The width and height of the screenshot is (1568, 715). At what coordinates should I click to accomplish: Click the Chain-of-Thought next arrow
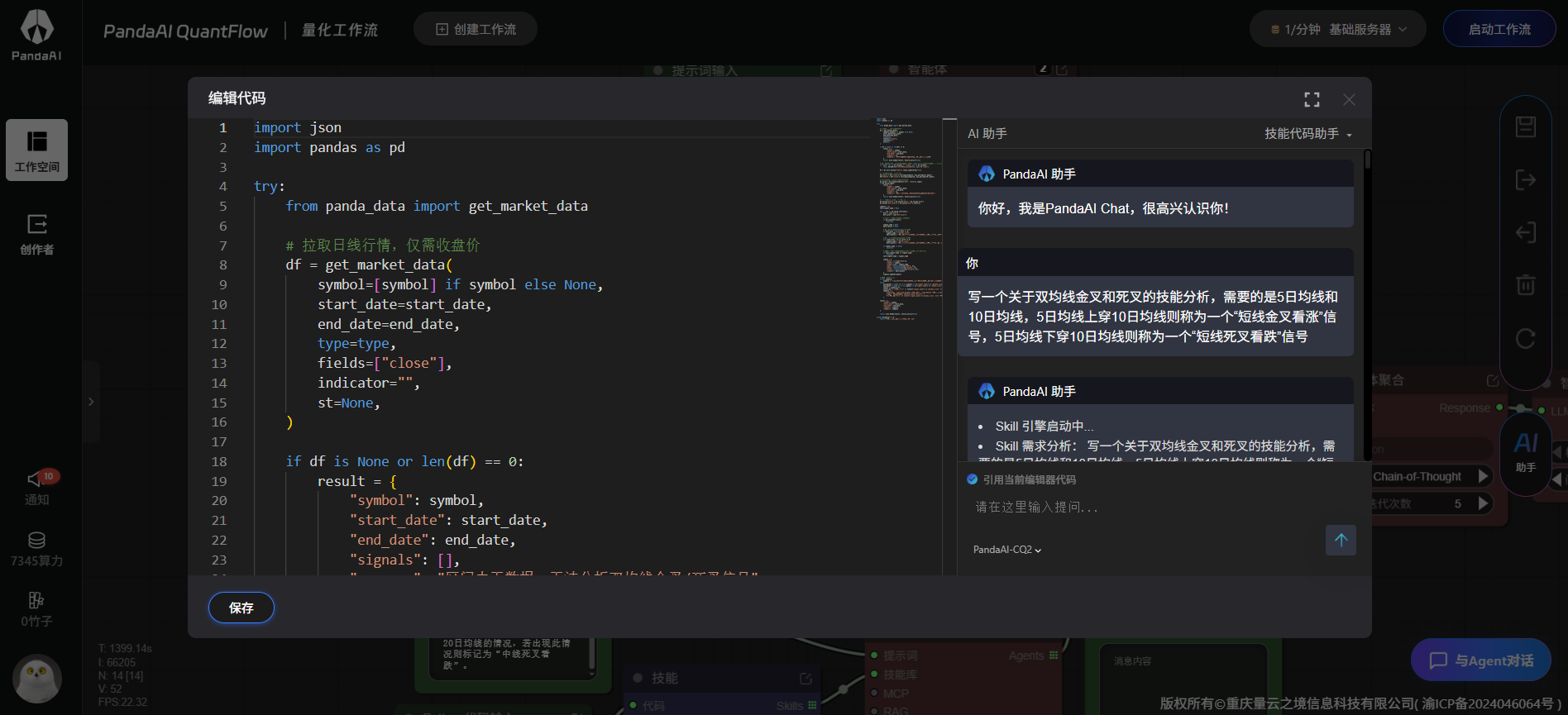click(x=1483, y=476)
